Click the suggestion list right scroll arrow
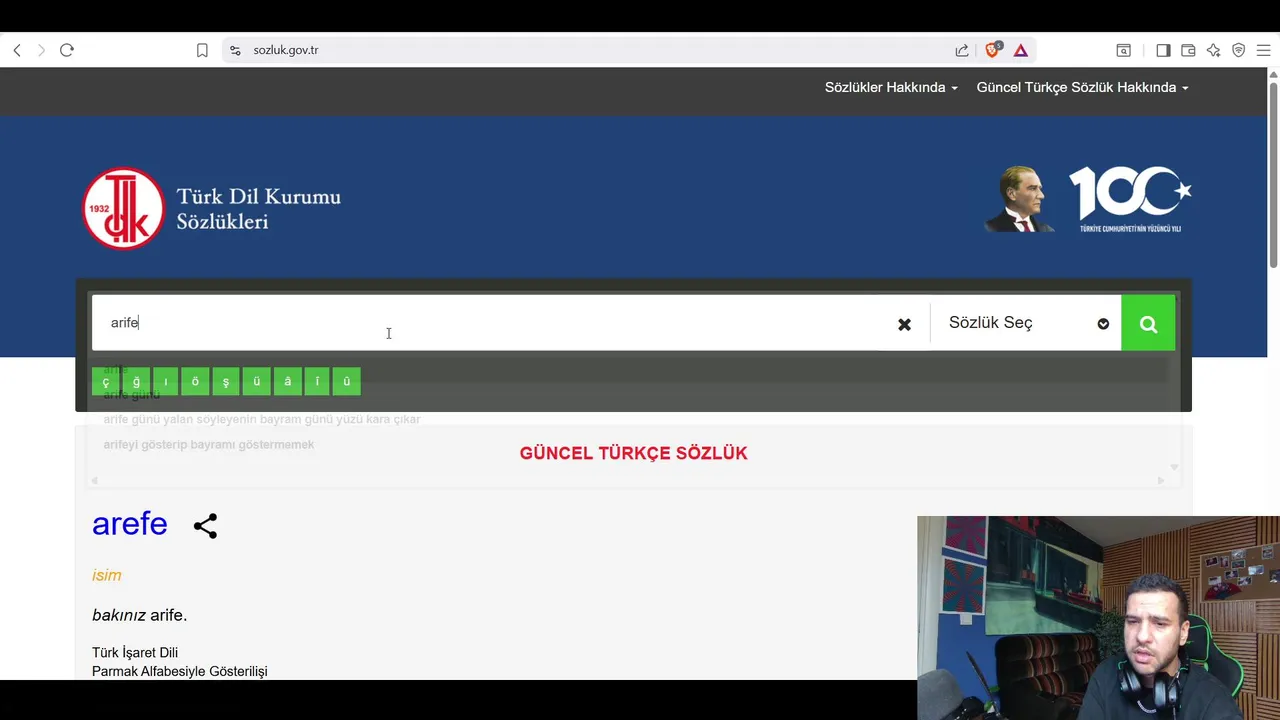Viewport: 1280px width, 720px height. [1161, 481]
